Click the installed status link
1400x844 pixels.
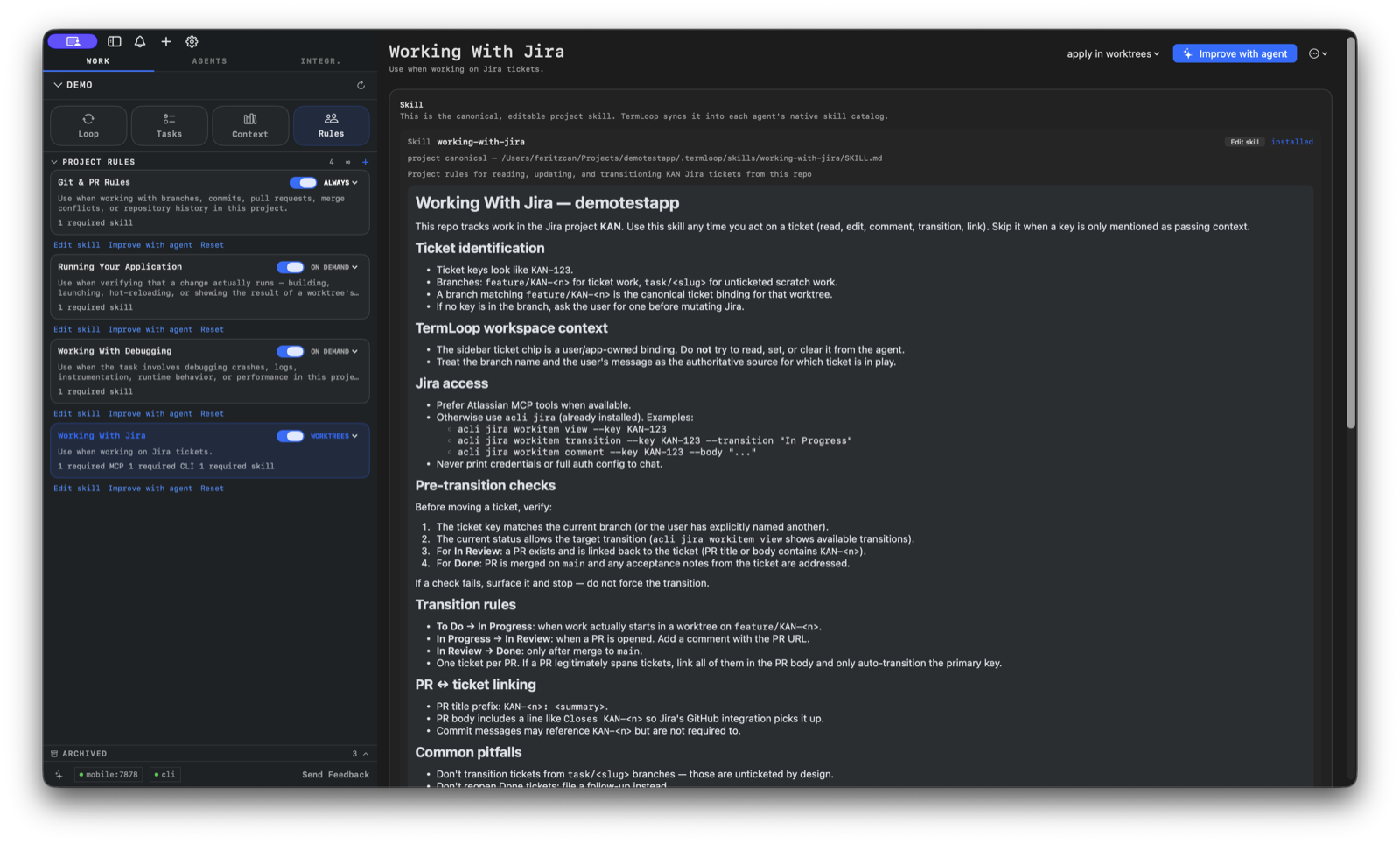[x=1291, y=142]
